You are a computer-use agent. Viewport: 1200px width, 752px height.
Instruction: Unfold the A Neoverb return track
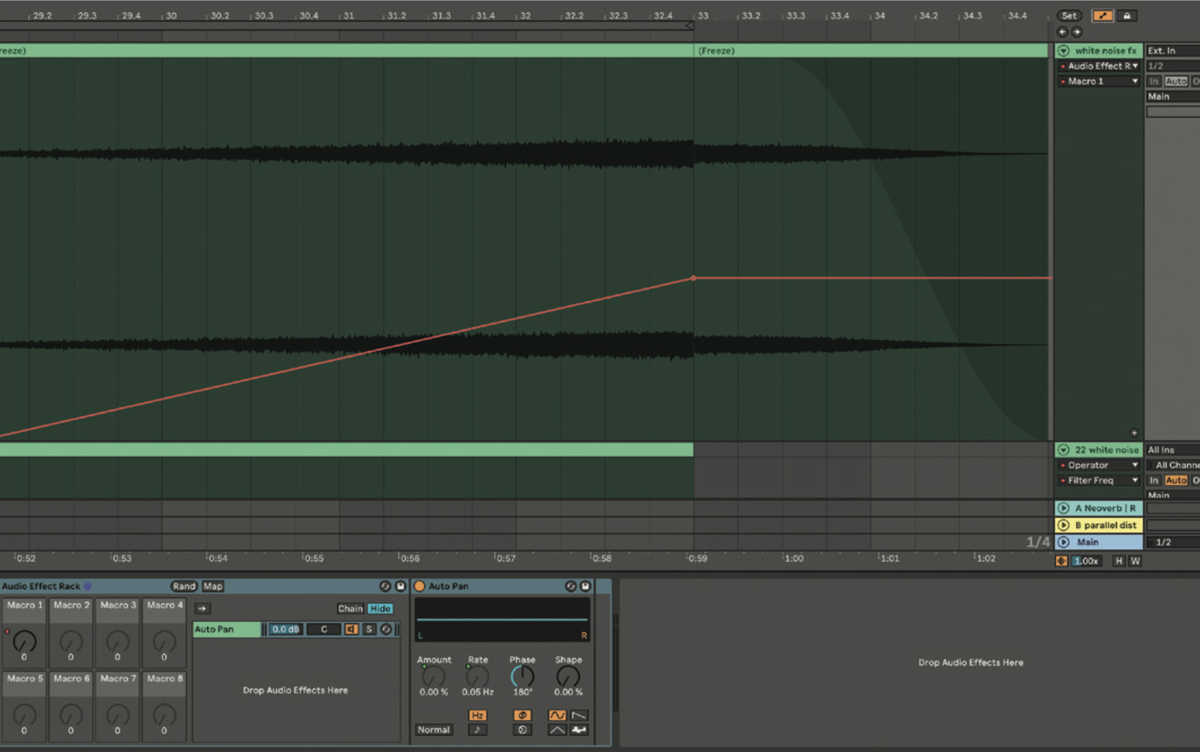coord(1064,508)
